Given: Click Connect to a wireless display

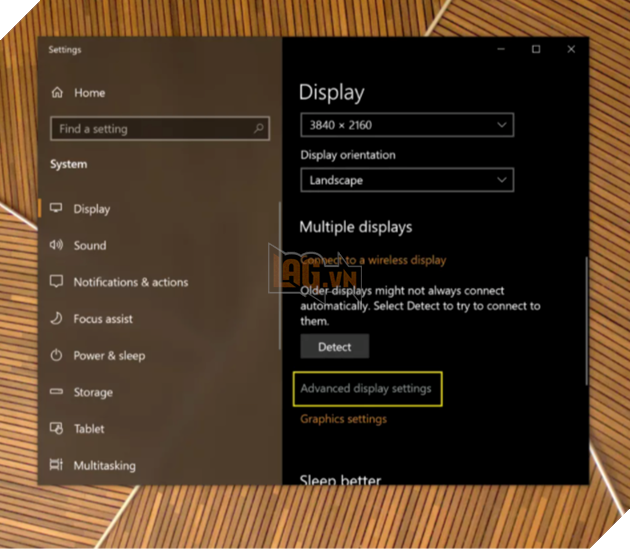Looking at the screenshot, I should pos(373,260).
